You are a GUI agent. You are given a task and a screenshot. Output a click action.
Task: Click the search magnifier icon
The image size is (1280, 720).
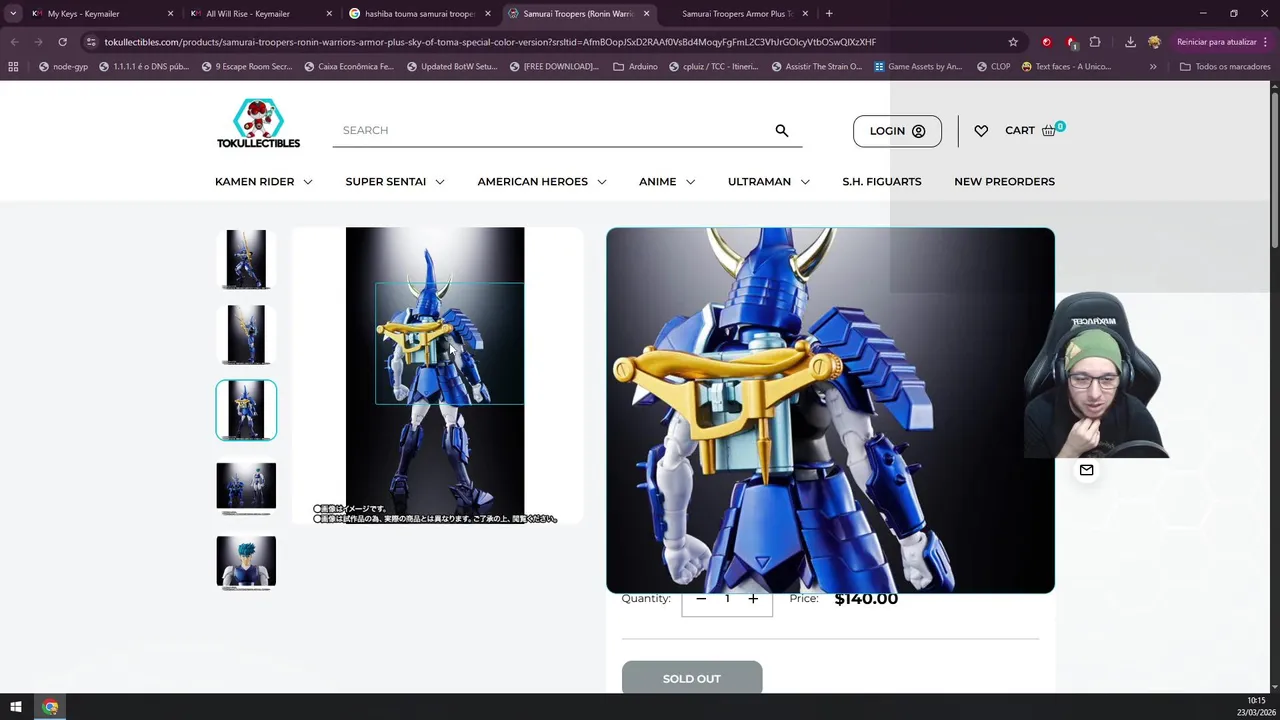[x=782, y=130]
